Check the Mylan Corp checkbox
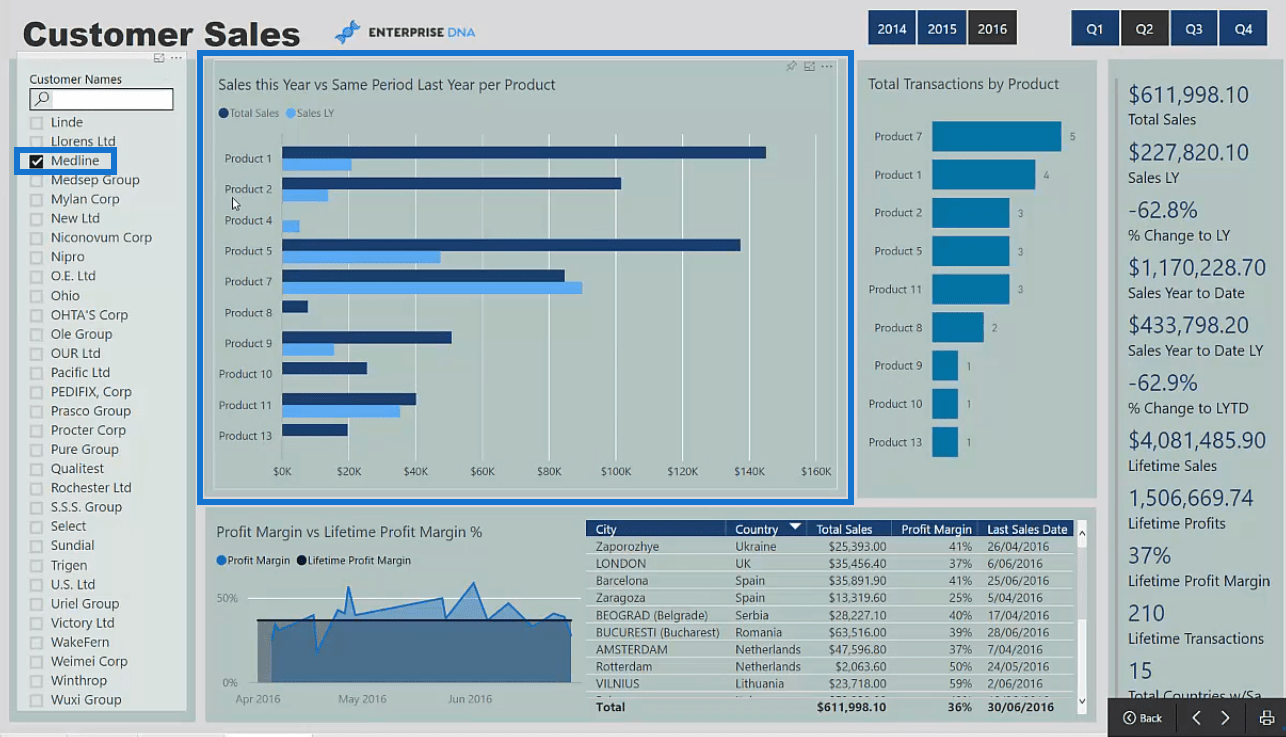 point(37,199)
